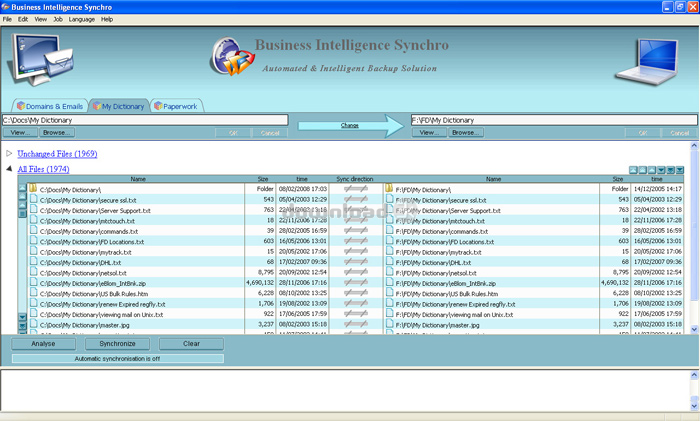Viewport: 700px width, 421px height.
Task: Click the sync direction icon for commands.txt
Action: [x=358, y=230]
